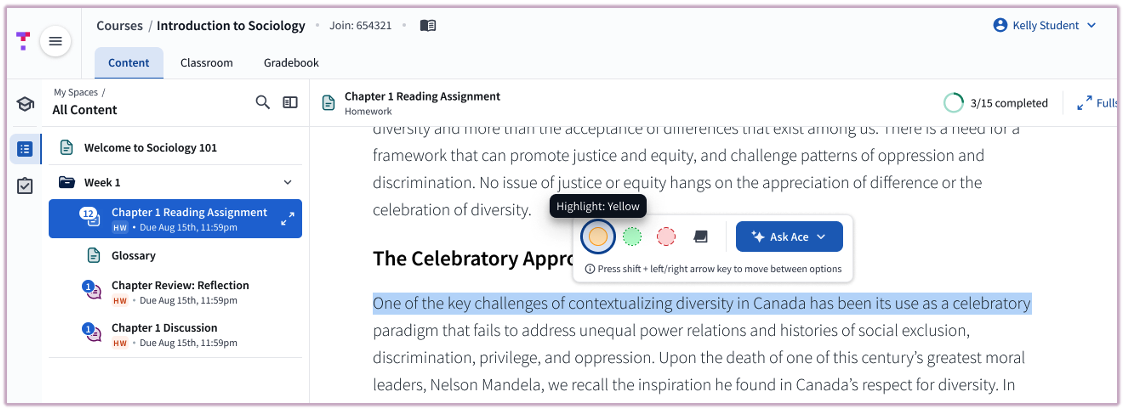
Task: Toggle the content panel layout icon
Action: point(290,102)
